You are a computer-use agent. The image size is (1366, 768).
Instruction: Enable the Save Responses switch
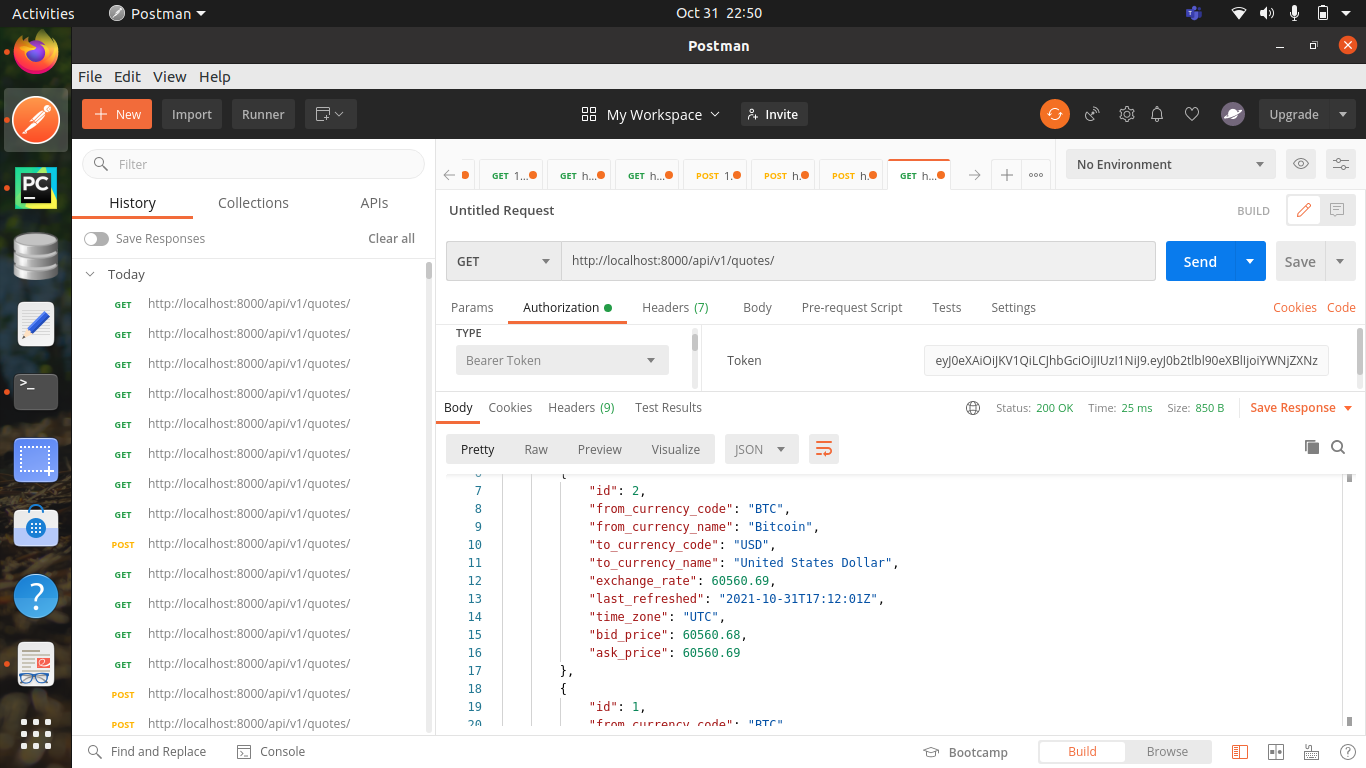pos(96,238)
